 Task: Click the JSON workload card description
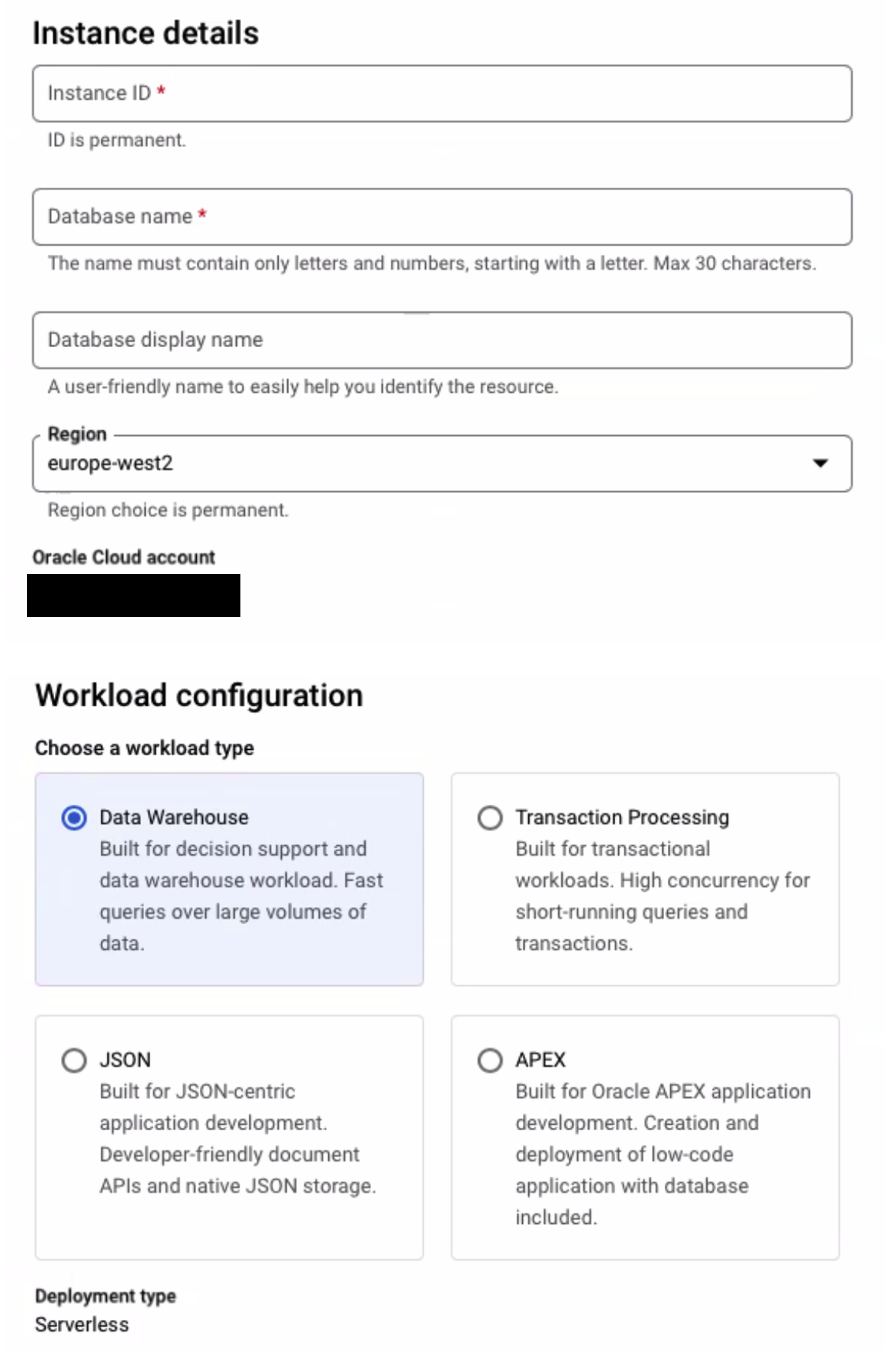(237, 1138)
